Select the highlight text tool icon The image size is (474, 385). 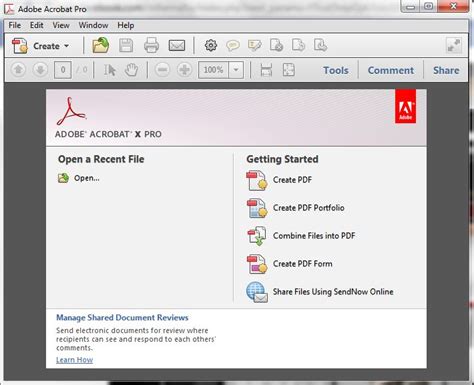coord(255,45)
